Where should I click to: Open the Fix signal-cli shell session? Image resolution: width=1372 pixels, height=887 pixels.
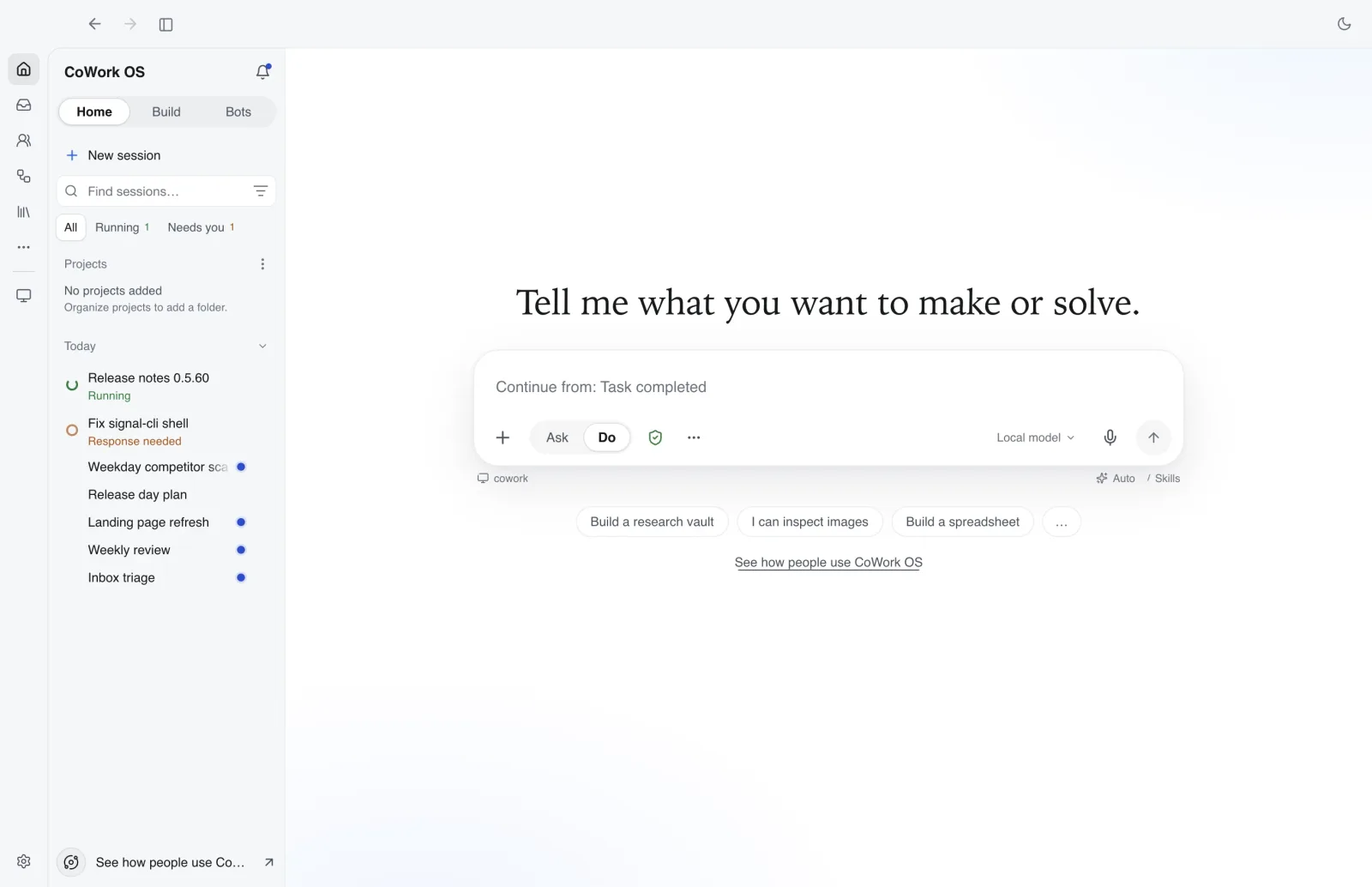coord(166,431)
